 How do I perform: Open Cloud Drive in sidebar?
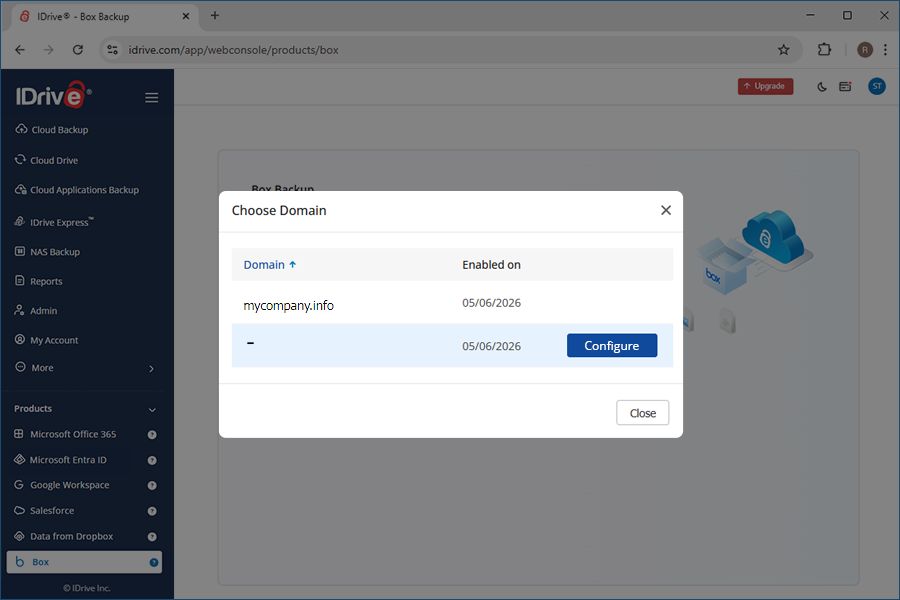point(47,160)
